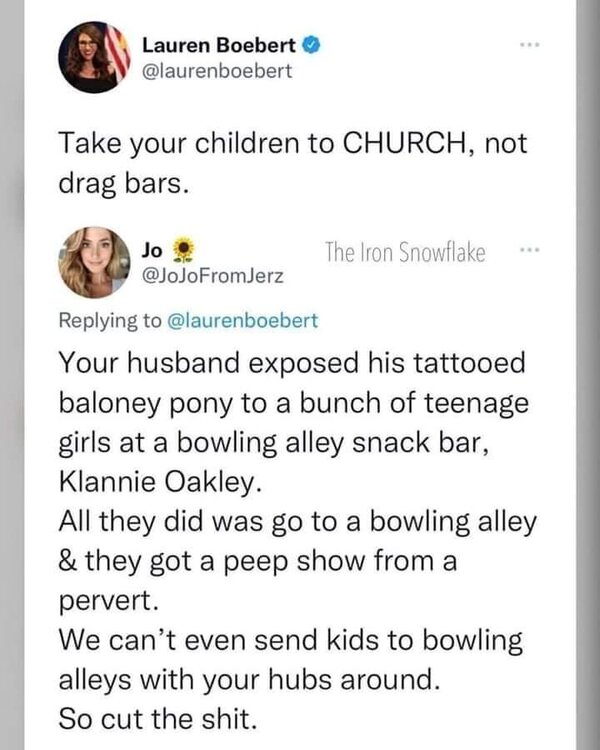Click Lauren Boebert's profile picture
Viewport: 600px width, 750px height.
tap(92, 58)
